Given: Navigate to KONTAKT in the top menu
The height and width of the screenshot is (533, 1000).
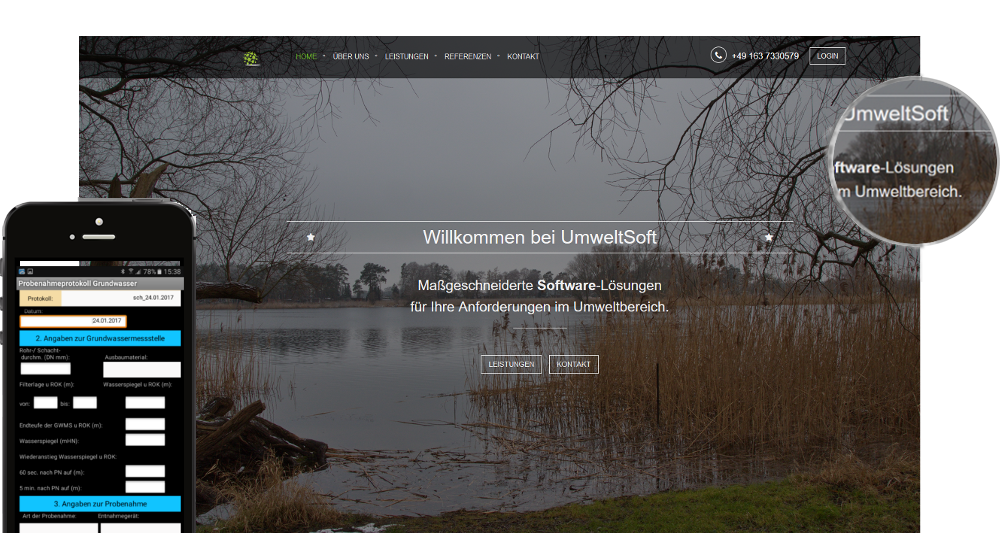Looking at the screenshot, I should tap(523, 57).
